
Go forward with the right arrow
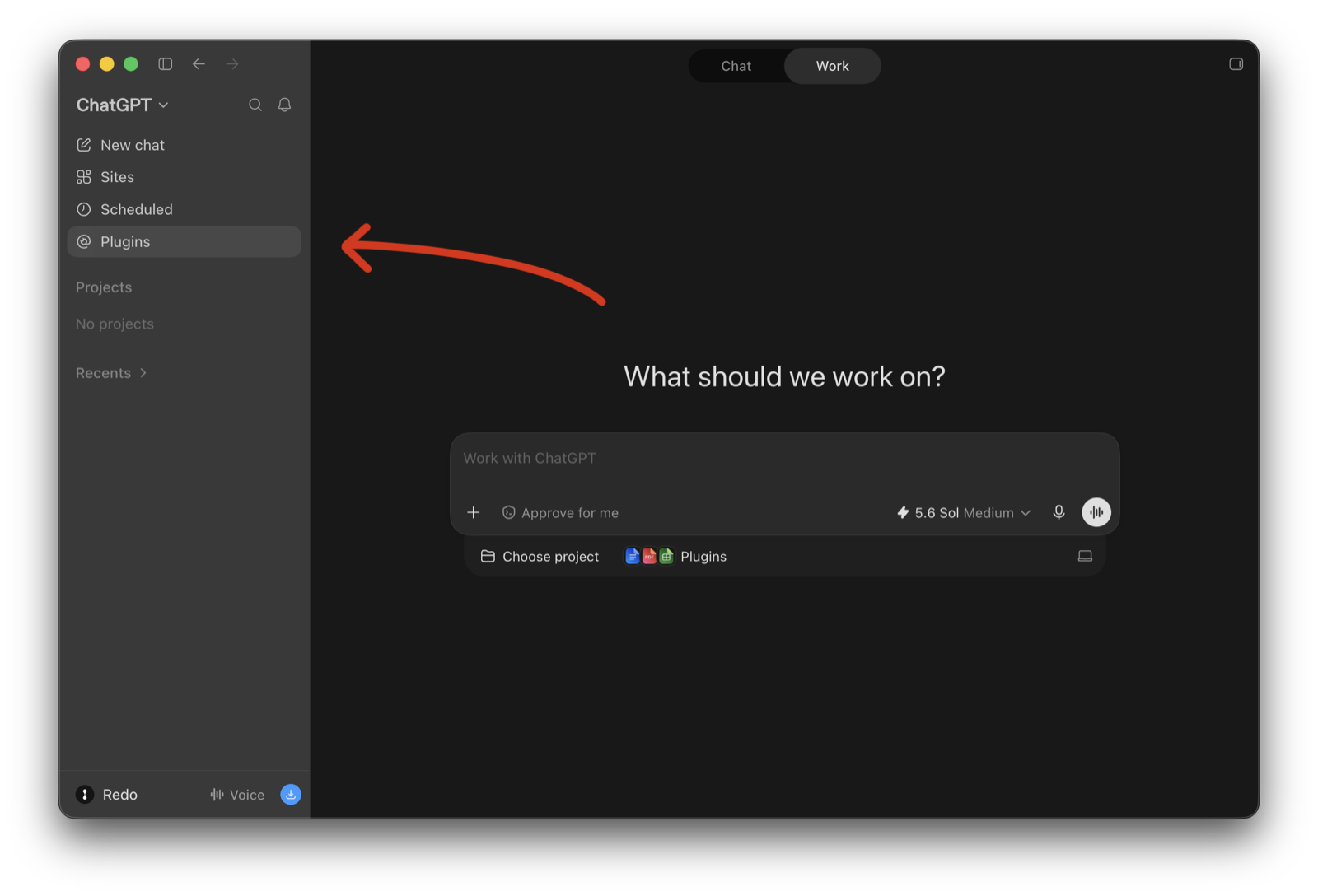pyautogui.click(x=232, y=63)
